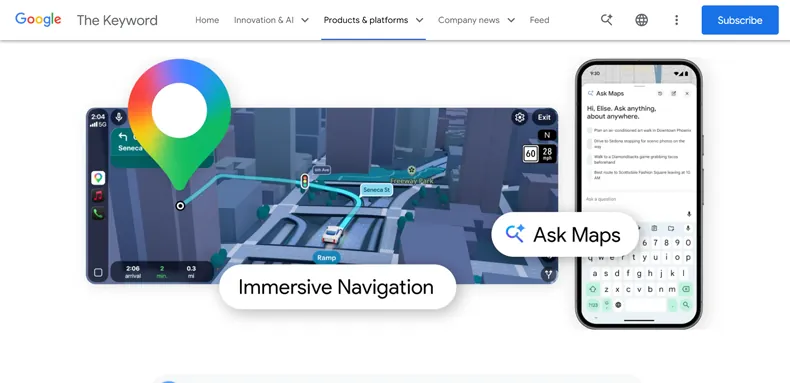Tap the N compass indicator
The width and height of the screenshot is (790, 383).
(547, 135)
